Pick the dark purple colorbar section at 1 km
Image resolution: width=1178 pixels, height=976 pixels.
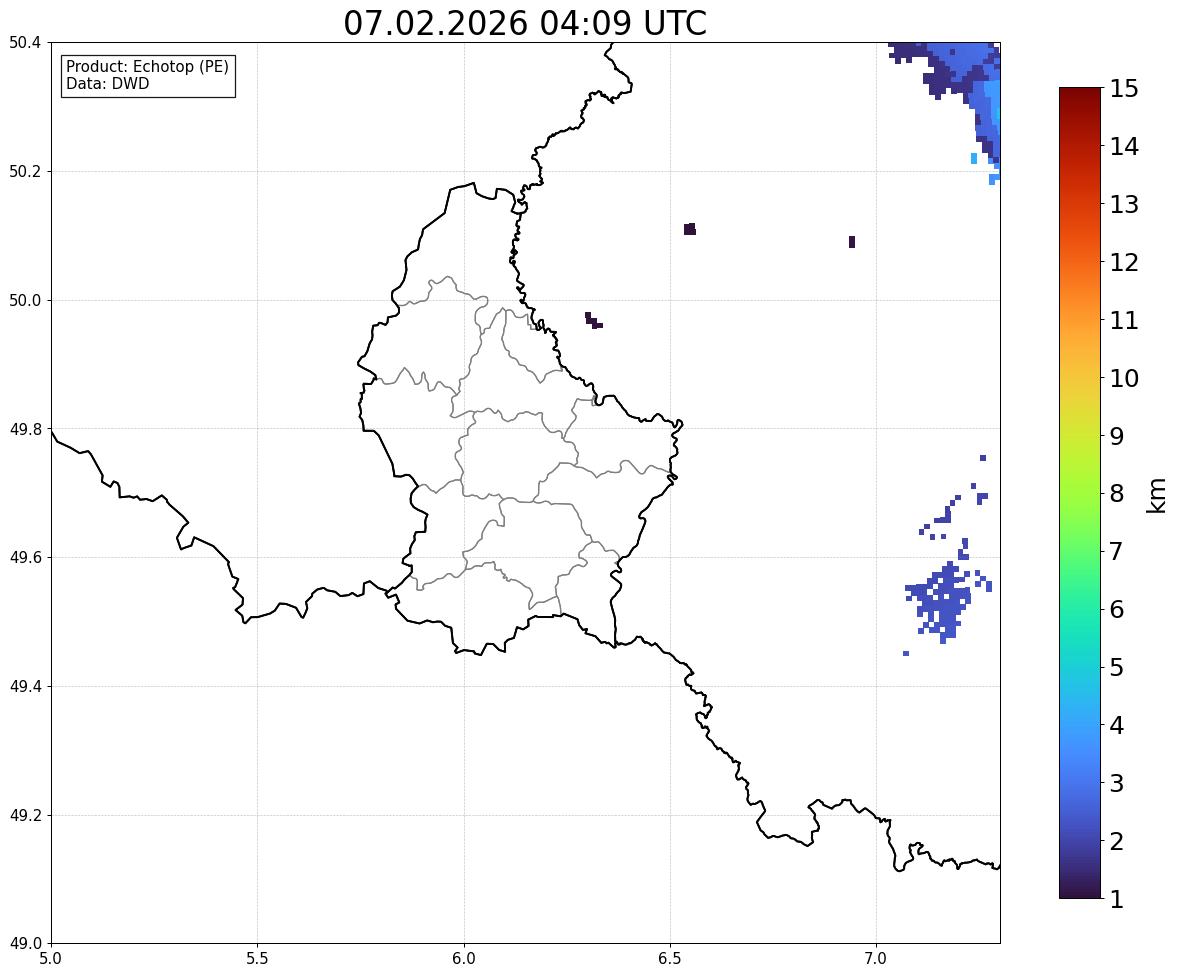point(1080,893)
